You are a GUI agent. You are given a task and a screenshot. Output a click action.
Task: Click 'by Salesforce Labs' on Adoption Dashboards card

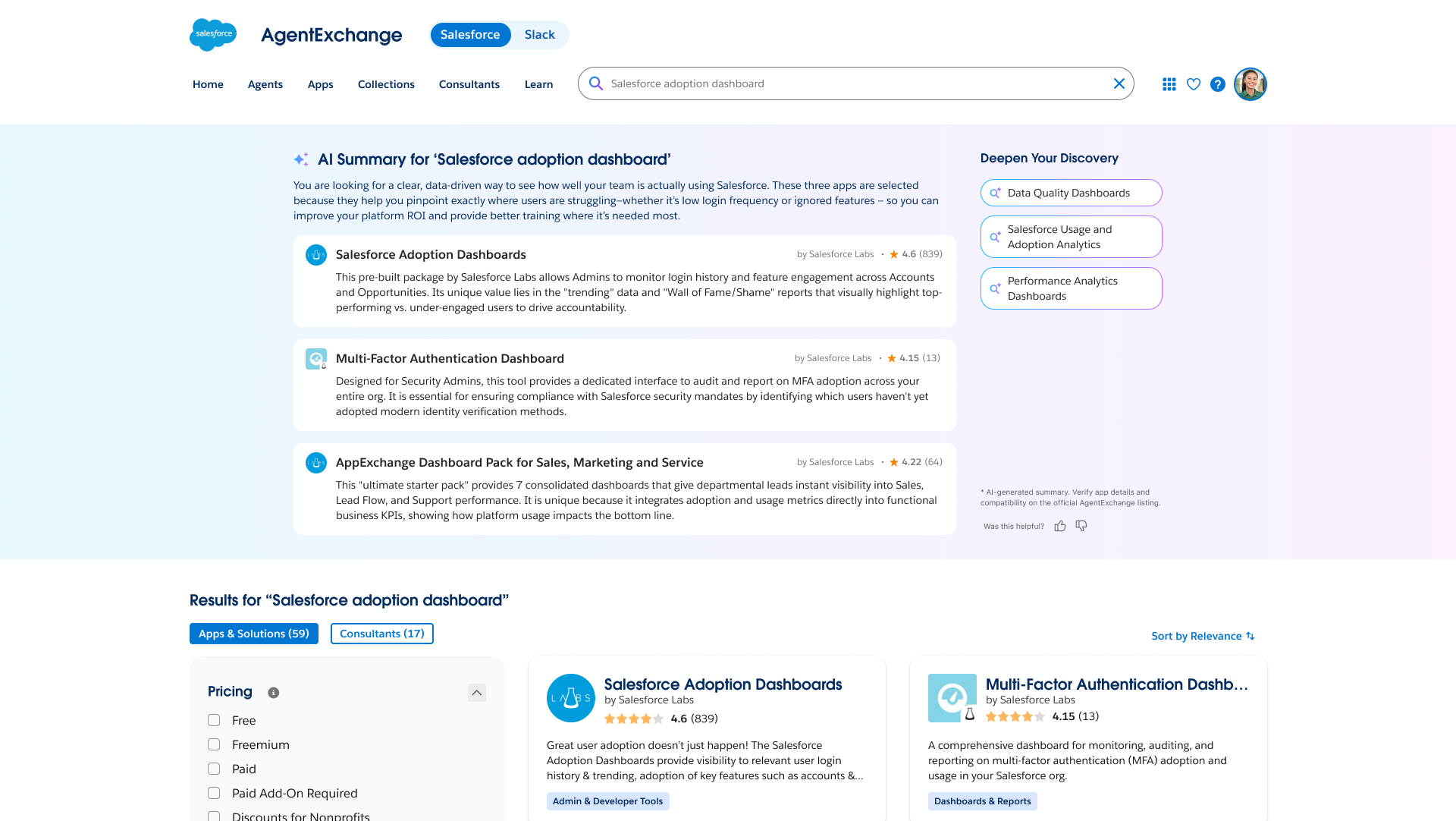[x=649, y=700]
